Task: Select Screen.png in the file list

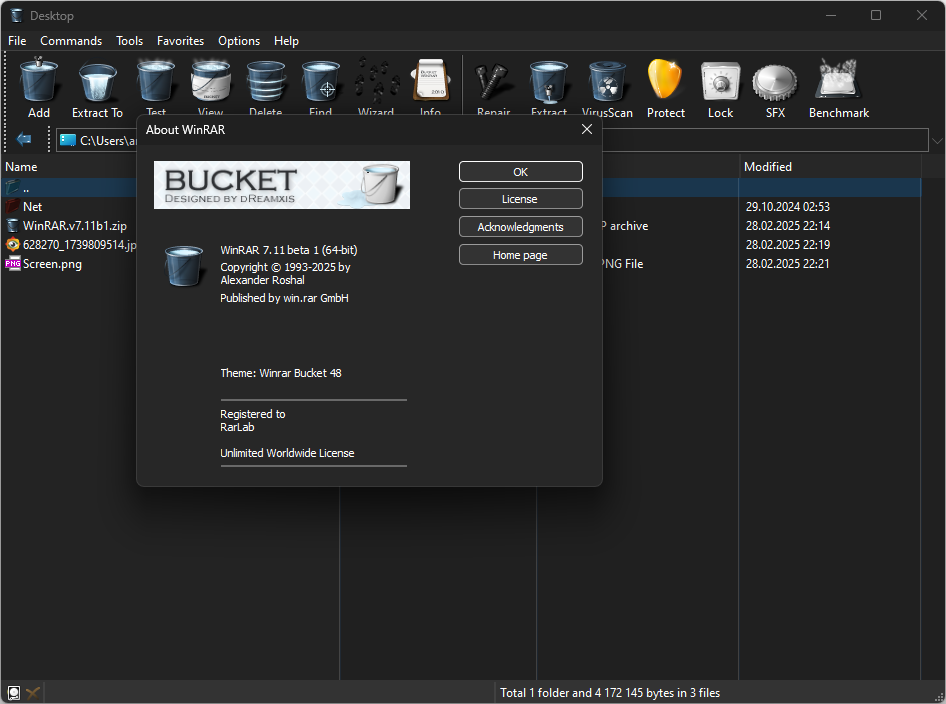Action: pos(52,264)
